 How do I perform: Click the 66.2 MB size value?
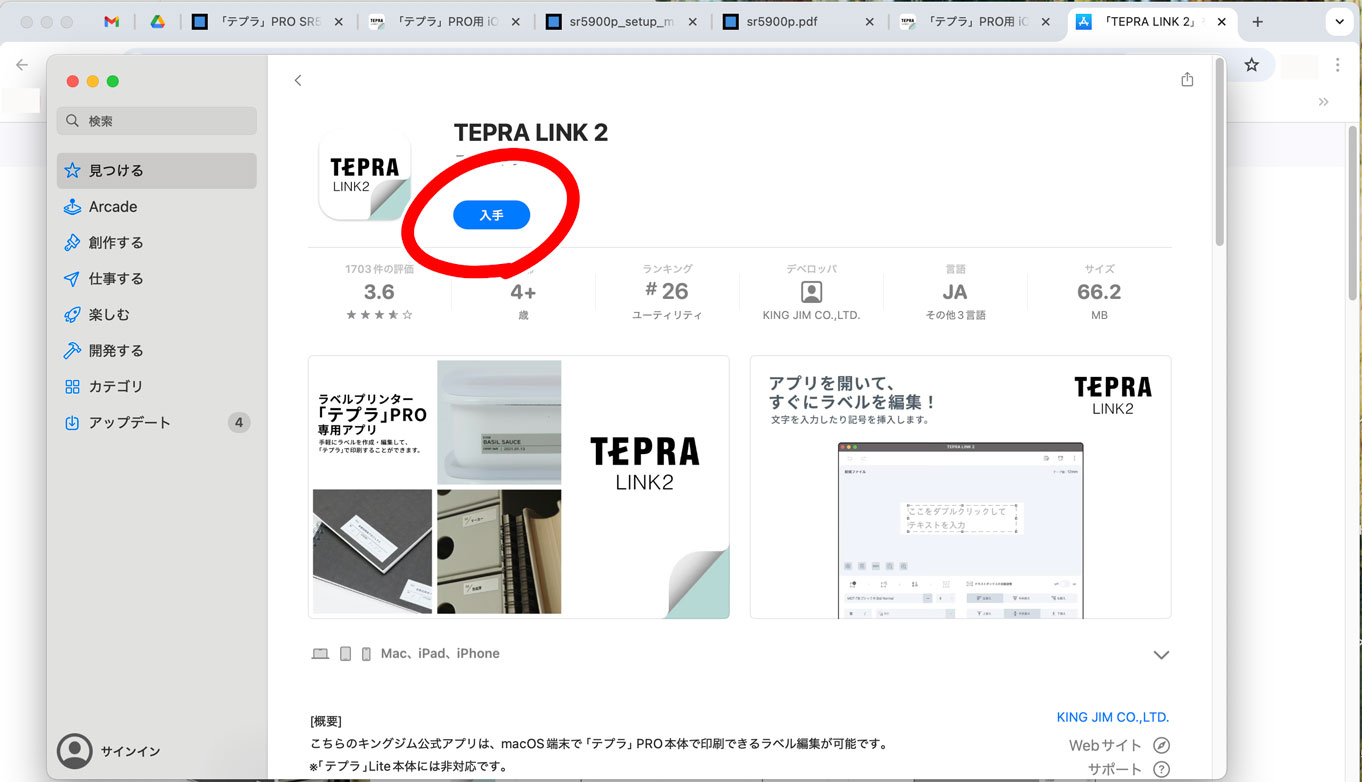(x=1099, y=292)
